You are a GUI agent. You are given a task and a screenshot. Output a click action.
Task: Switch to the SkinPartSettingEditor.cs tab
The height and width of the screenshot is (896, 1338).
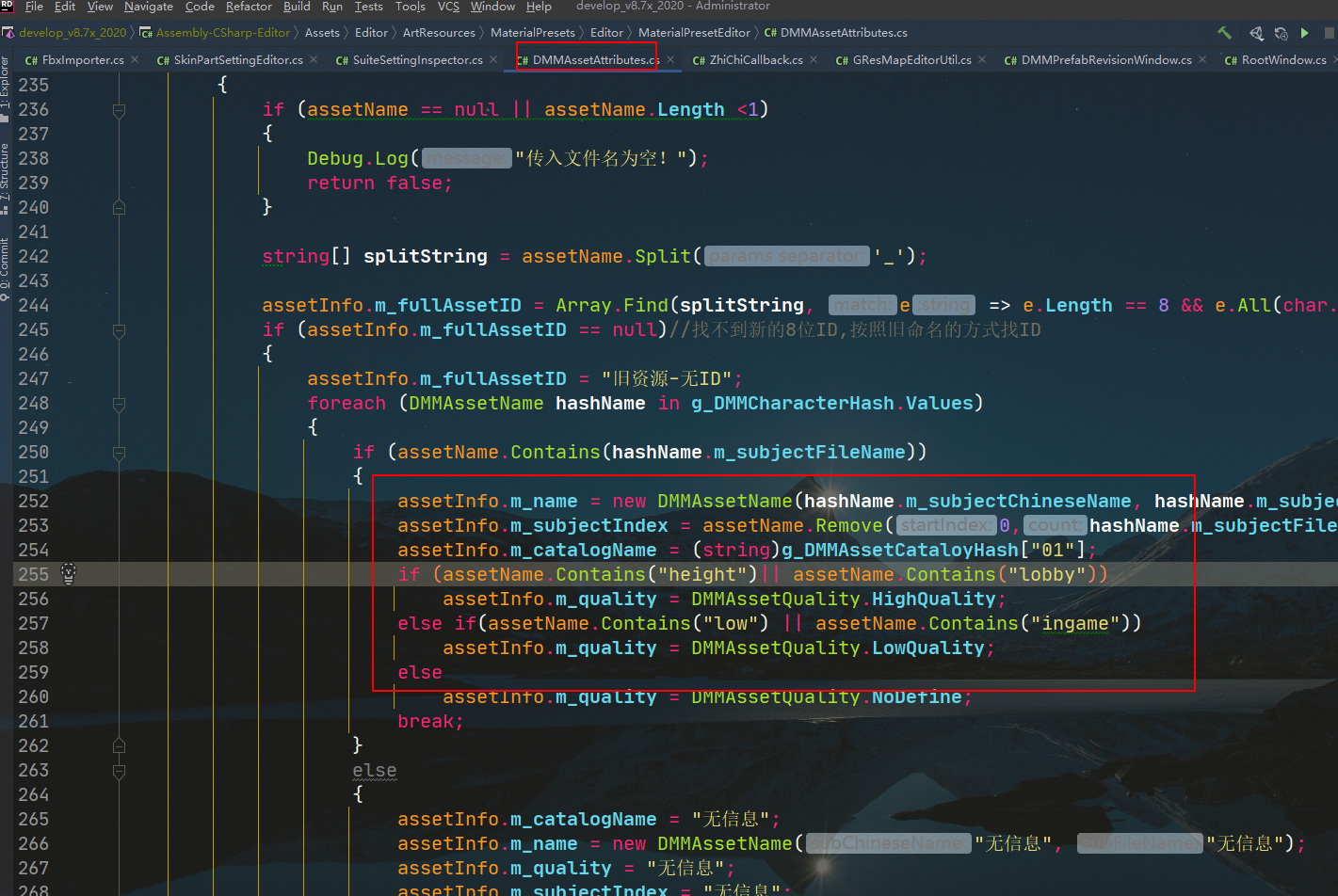coord(238,59)
